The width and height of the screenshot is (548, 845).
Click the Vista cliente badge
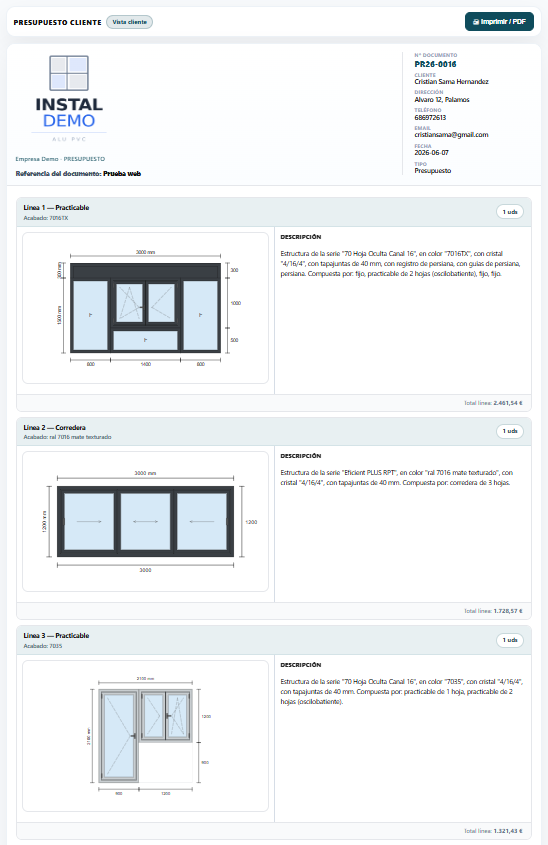pyautogui.click(x=129, y=22)
